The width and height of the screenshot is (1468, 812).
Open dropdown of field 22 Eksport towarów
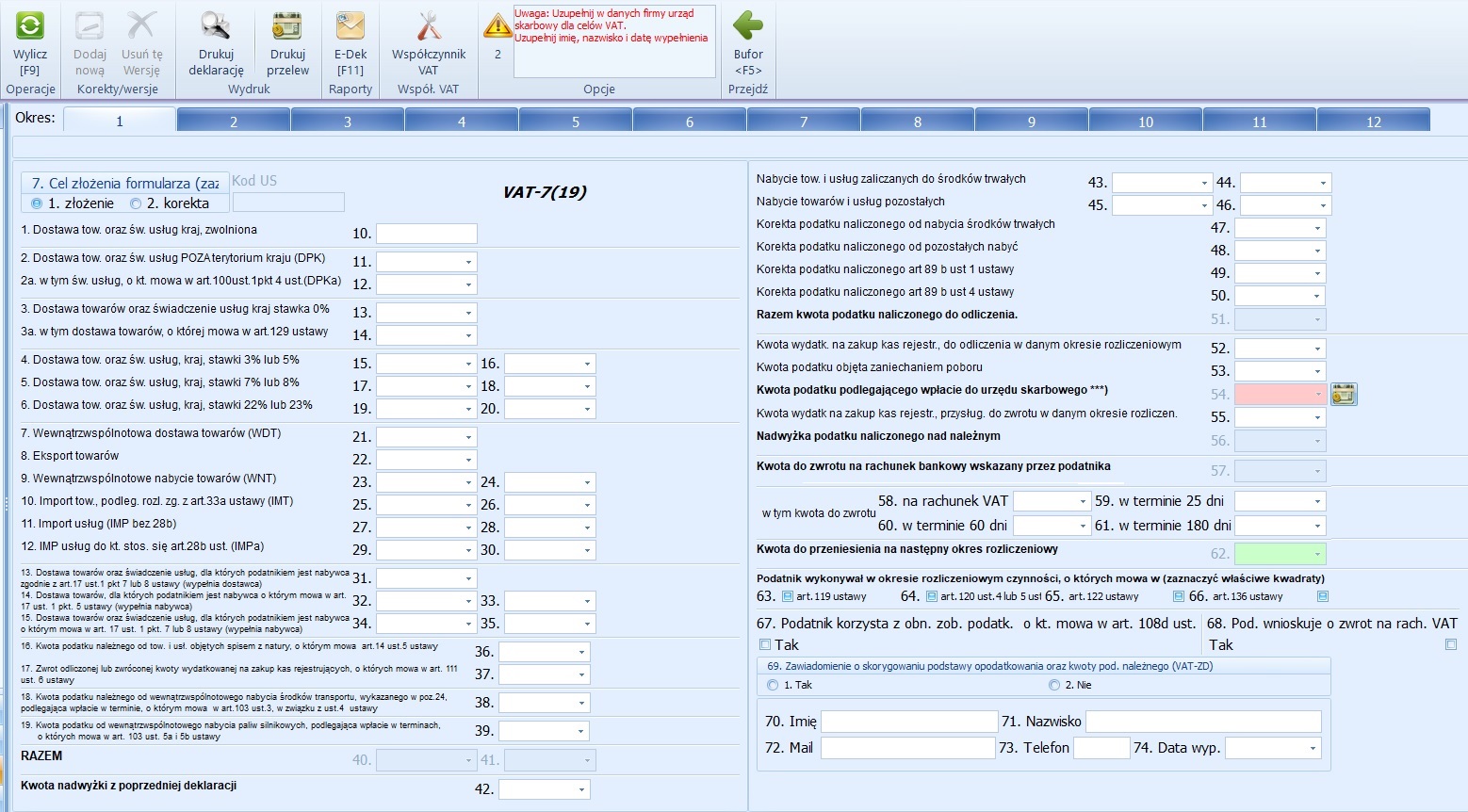pyautogui.click(x=468, y=460)
